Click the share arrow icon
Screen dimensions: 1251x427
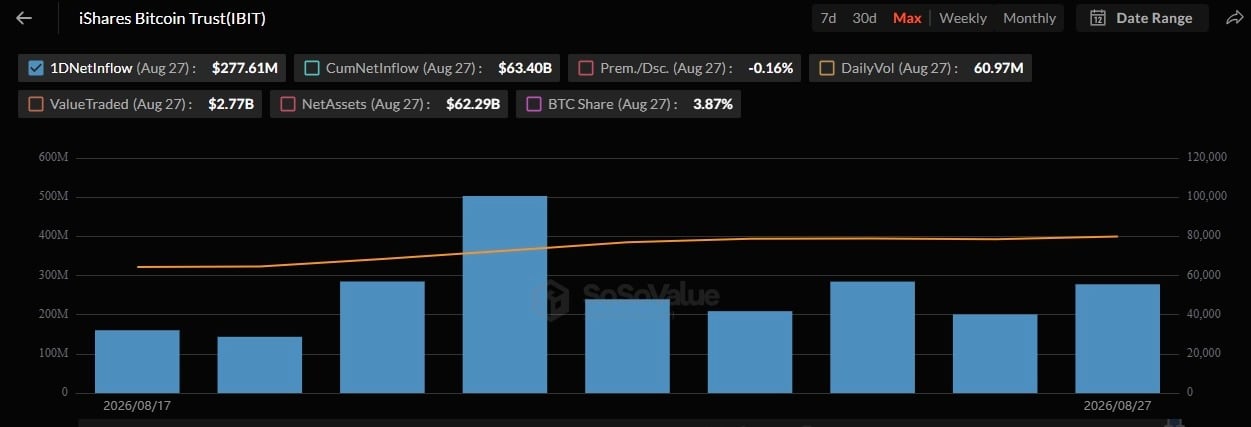click(x=1233, y=18)
